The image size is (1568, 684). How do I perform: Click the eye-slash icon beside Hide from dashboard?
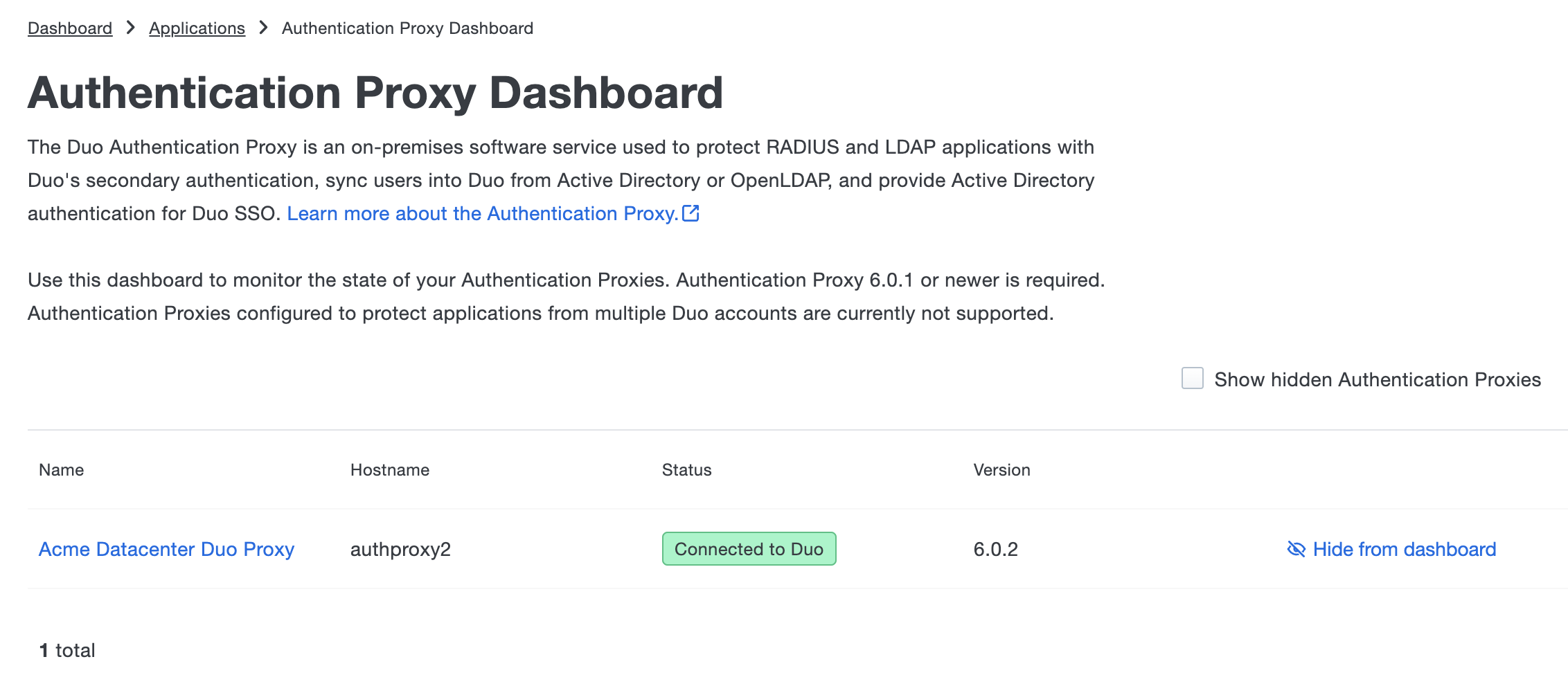click(1294, 548)
